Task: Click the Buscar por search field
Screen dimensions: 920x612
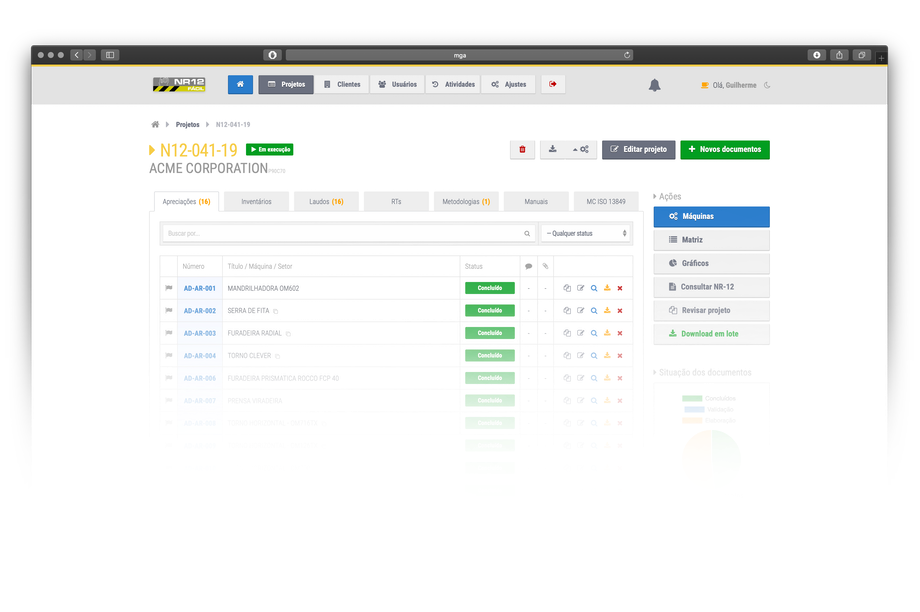Action: pos(345,233)
